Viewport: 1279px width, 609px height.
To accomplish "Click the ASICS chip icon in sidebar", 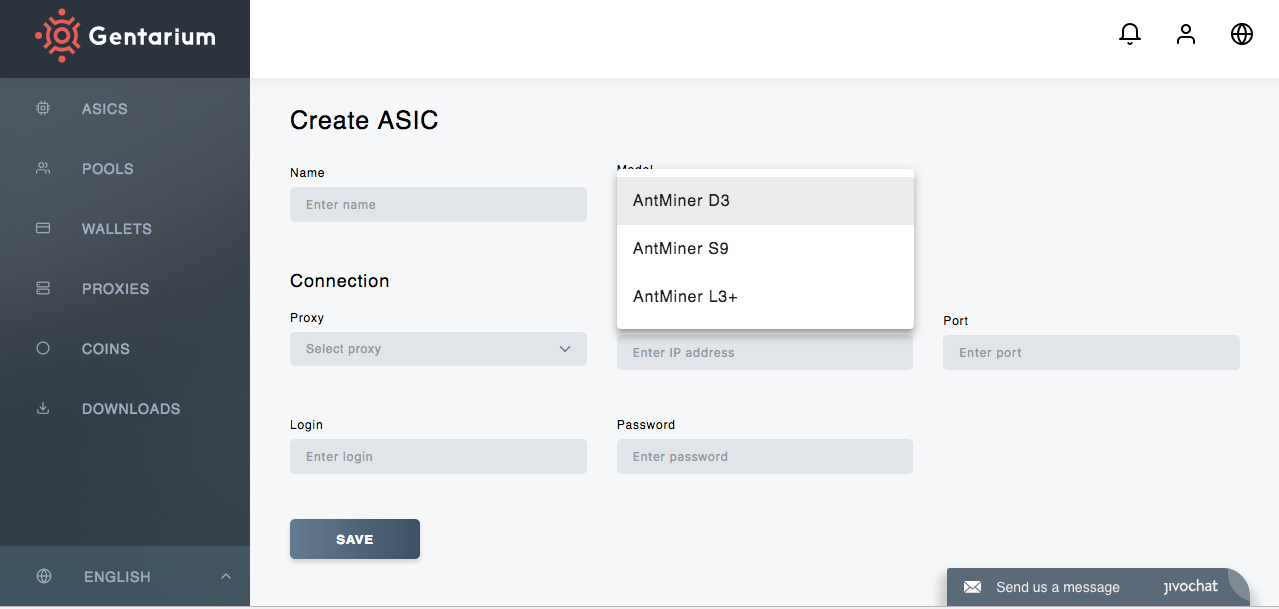I will [x=43, y=108].
